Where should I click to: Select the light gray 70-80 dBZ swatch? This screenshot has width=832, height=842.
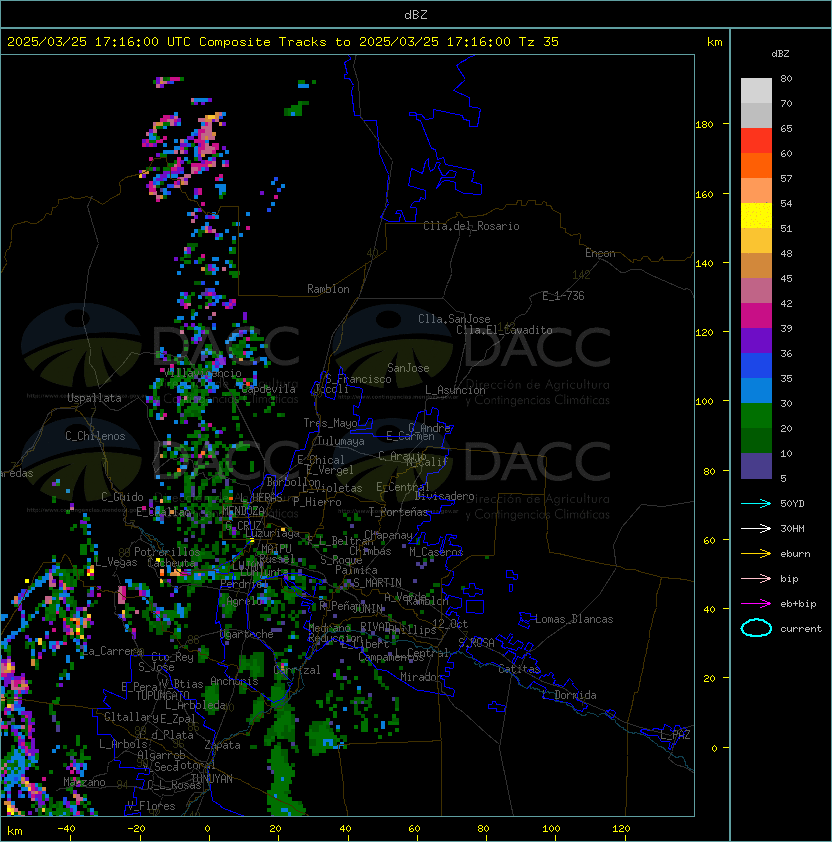click(756, 90)
